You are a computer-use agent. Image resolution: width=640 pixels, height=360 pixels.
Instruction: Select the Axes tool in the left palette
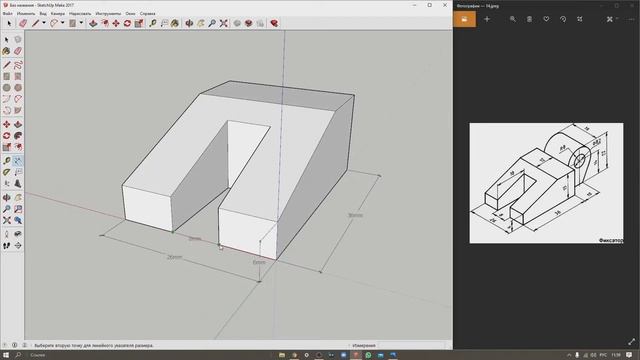7,184
